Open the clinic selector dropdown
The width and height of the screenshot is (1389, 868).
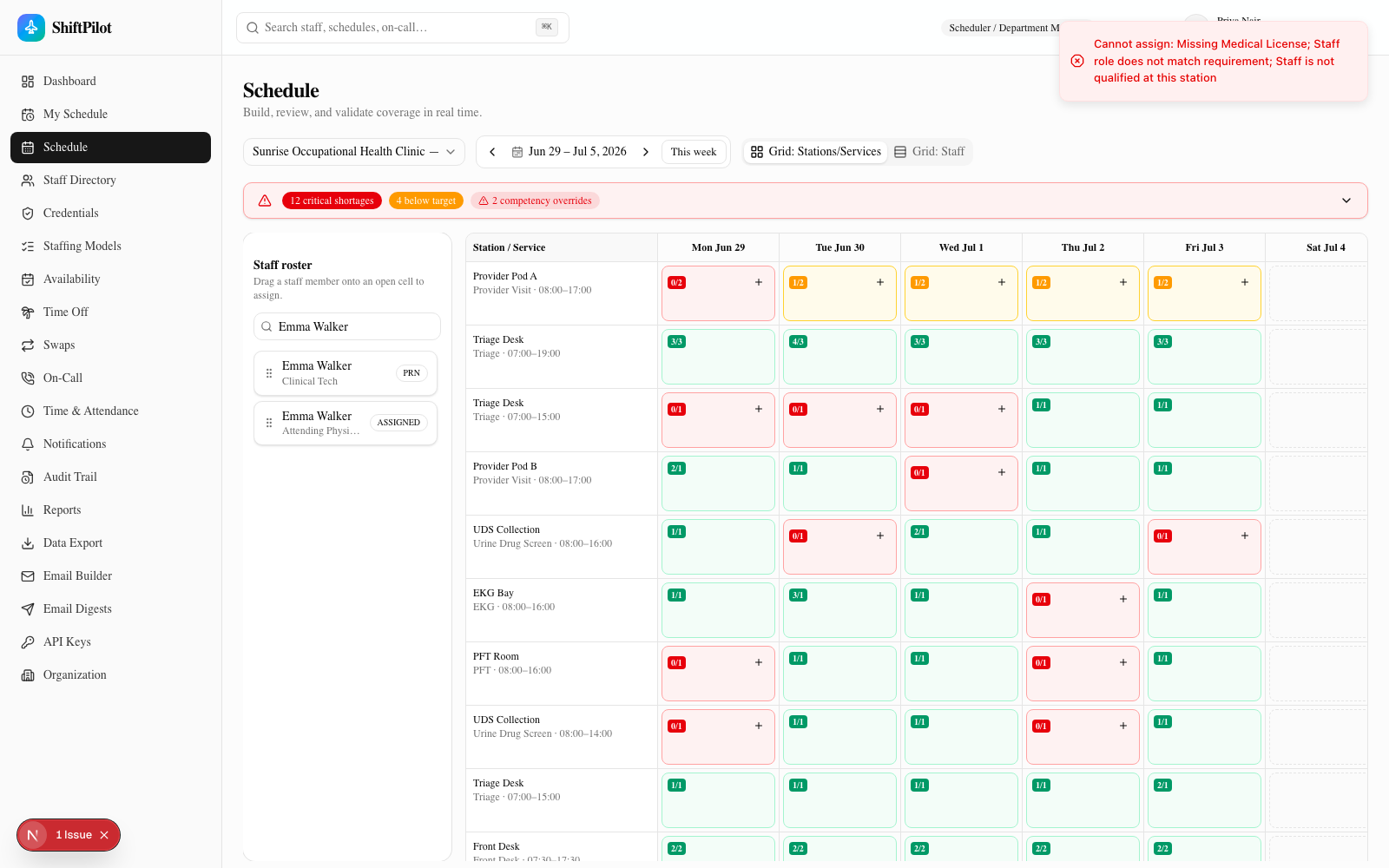point(354,152)
